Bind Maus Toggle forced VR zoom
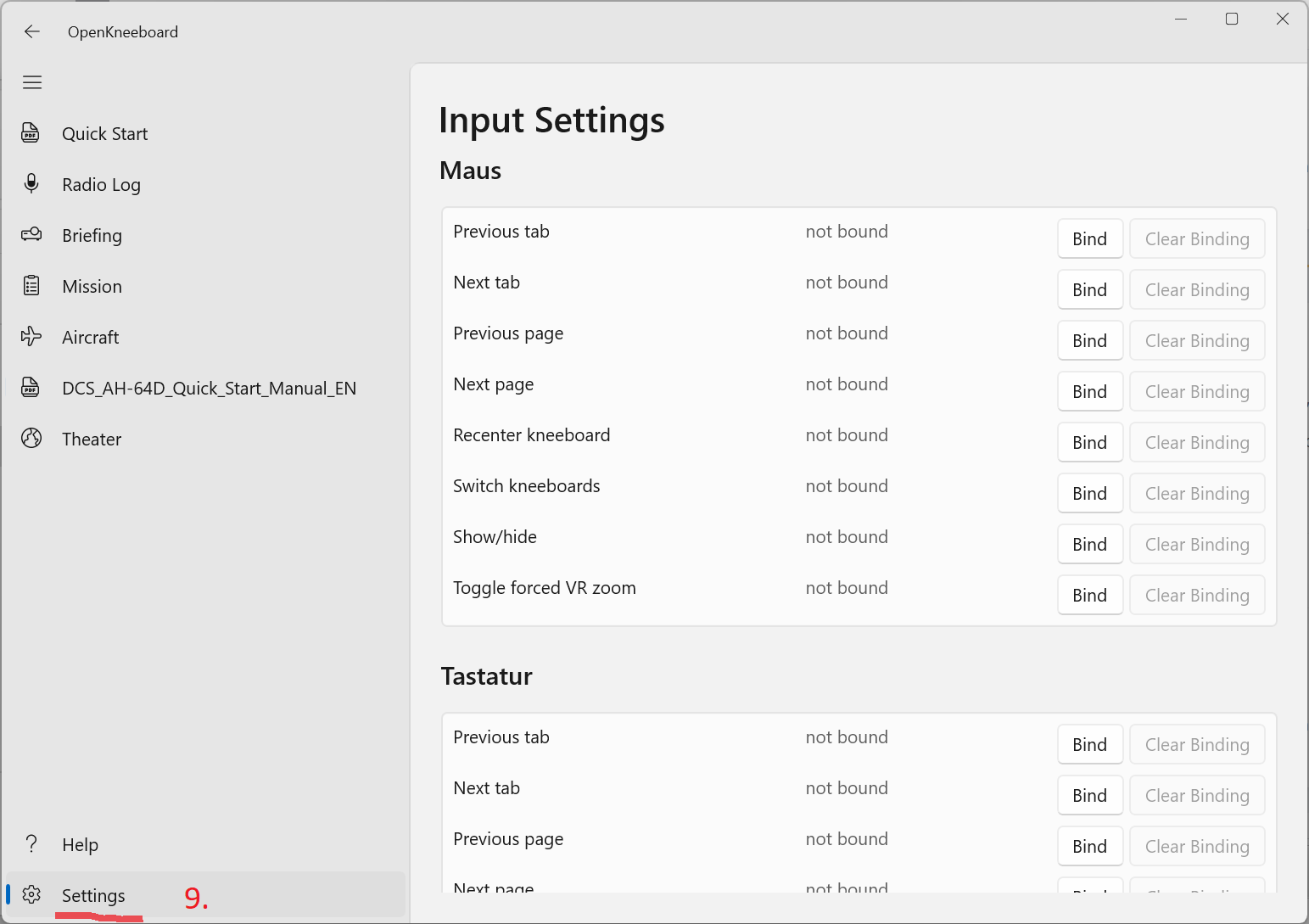Screen dimensions: 1309x924 click(1090, 595)
